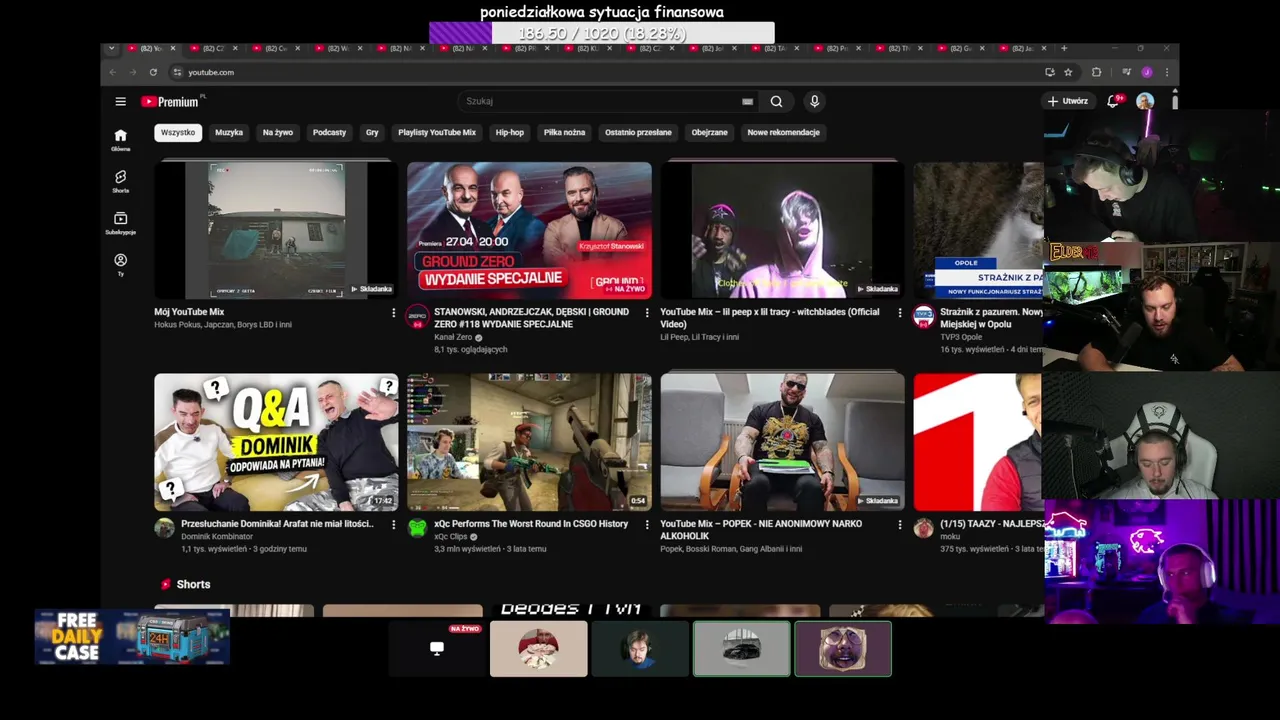The image size is (1280, 720).
Task: Open options menu for POPEK mix
Action: coord(899,524)
